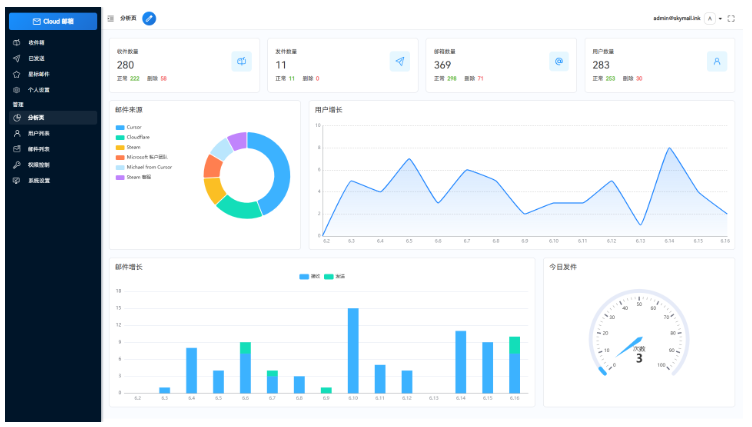The height and width of the screenshot is (427, 752).
Task: Toggle Cloudflare legend entry
Action: click(x=133, y=137)
